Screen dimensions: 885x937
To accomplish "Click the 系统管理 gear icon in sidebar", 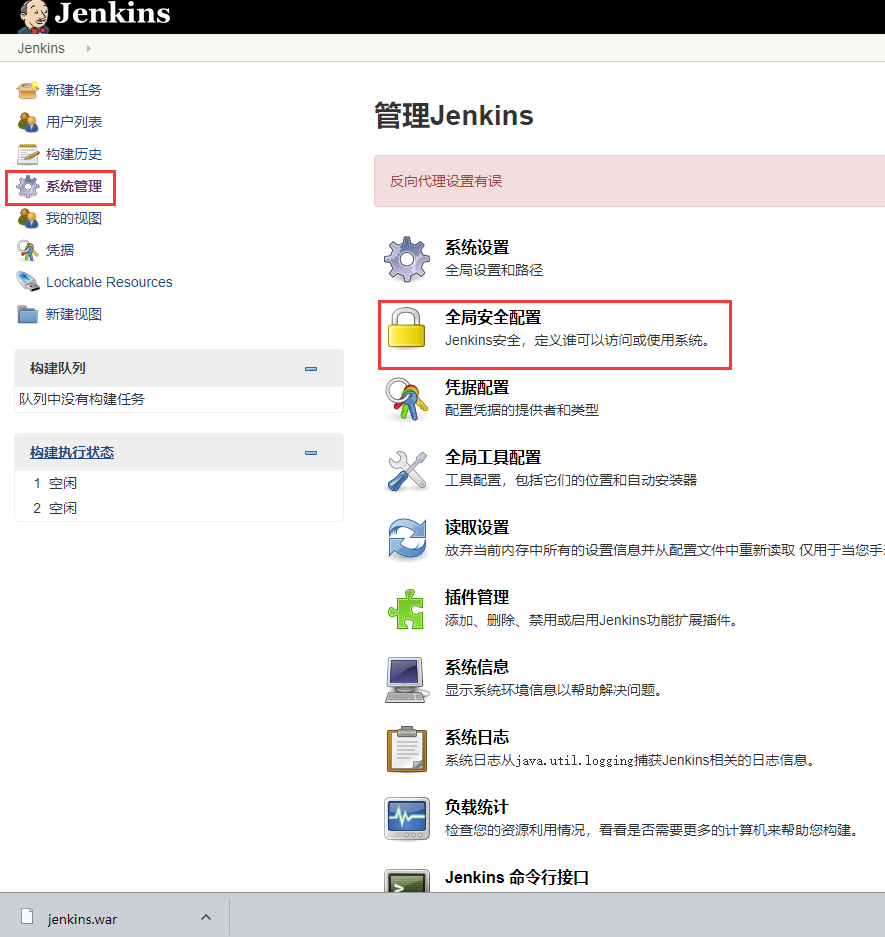I will click(27, 186).
